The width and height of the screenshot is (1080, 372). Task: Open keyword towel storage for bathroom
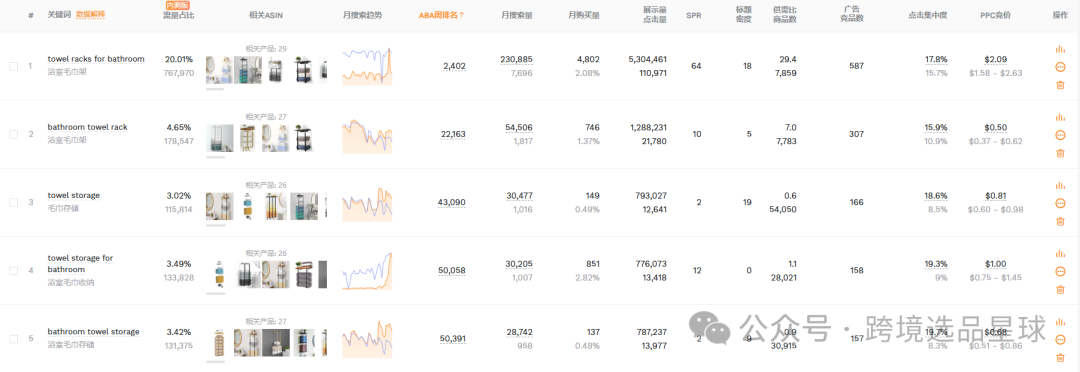tap(81, 263)
